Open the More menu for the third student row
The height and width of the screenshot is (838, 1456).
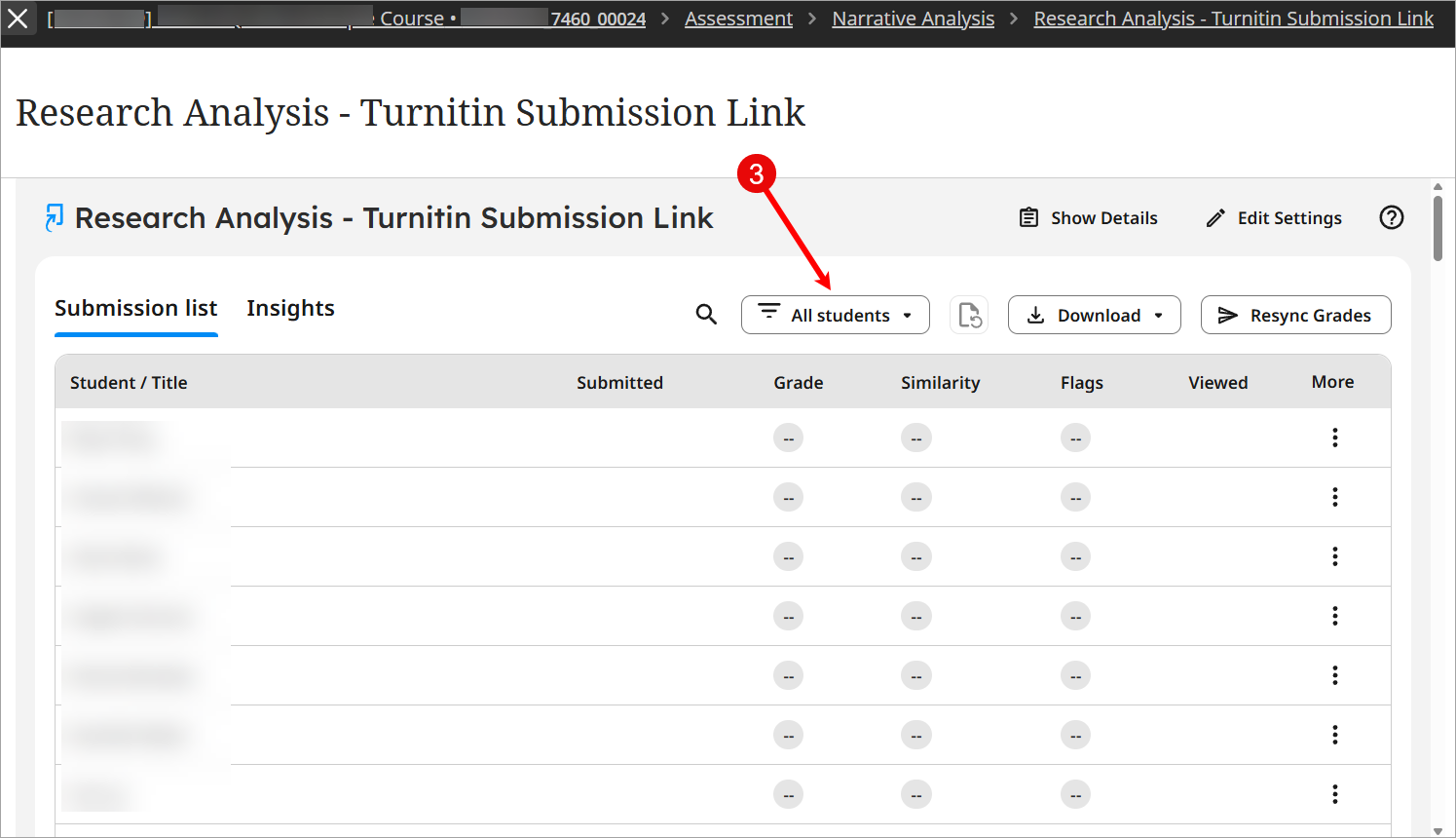click(x=1335, y=556)
